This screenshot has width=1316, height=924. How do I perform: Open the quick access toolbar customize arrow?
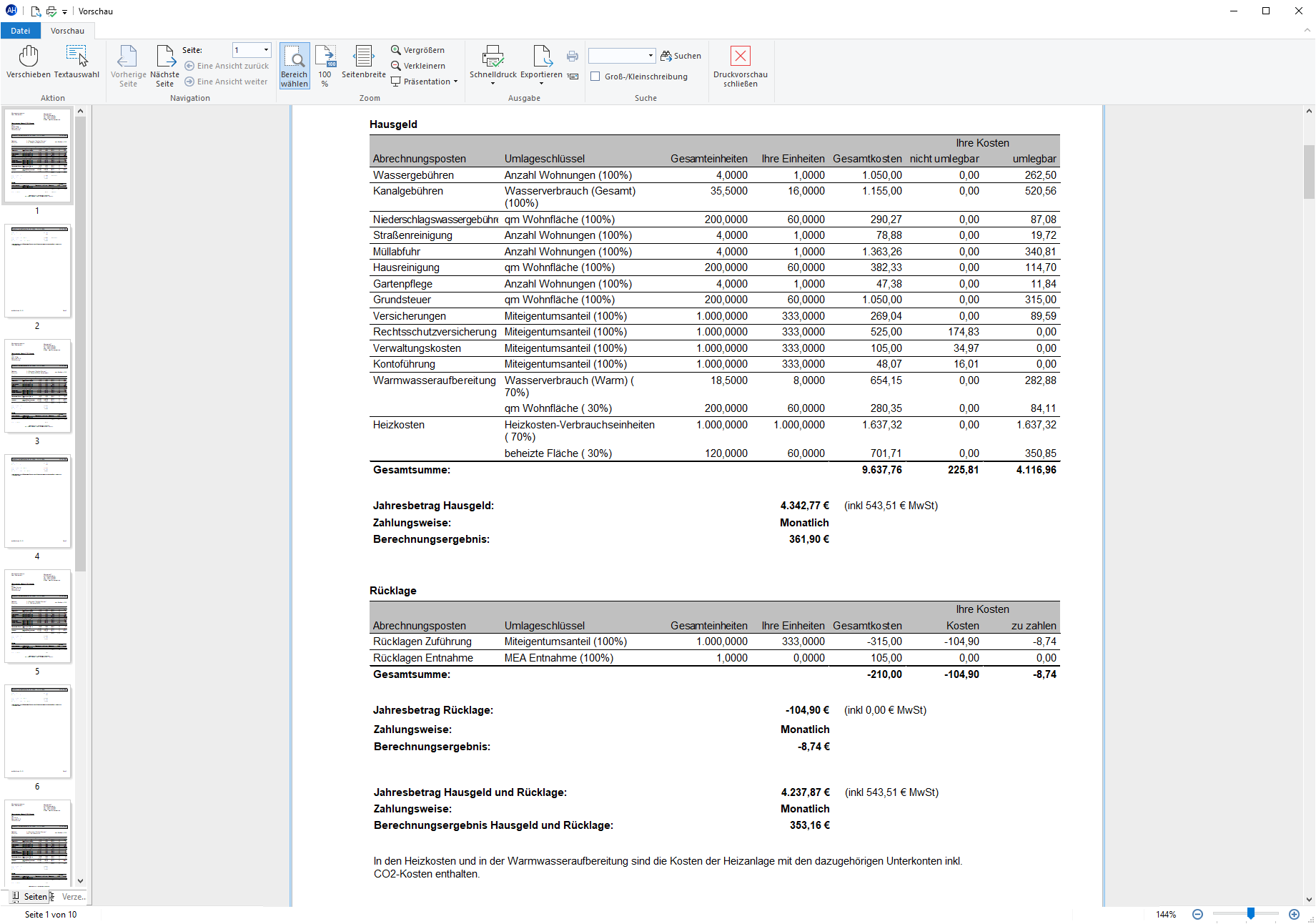click(64, 11)
